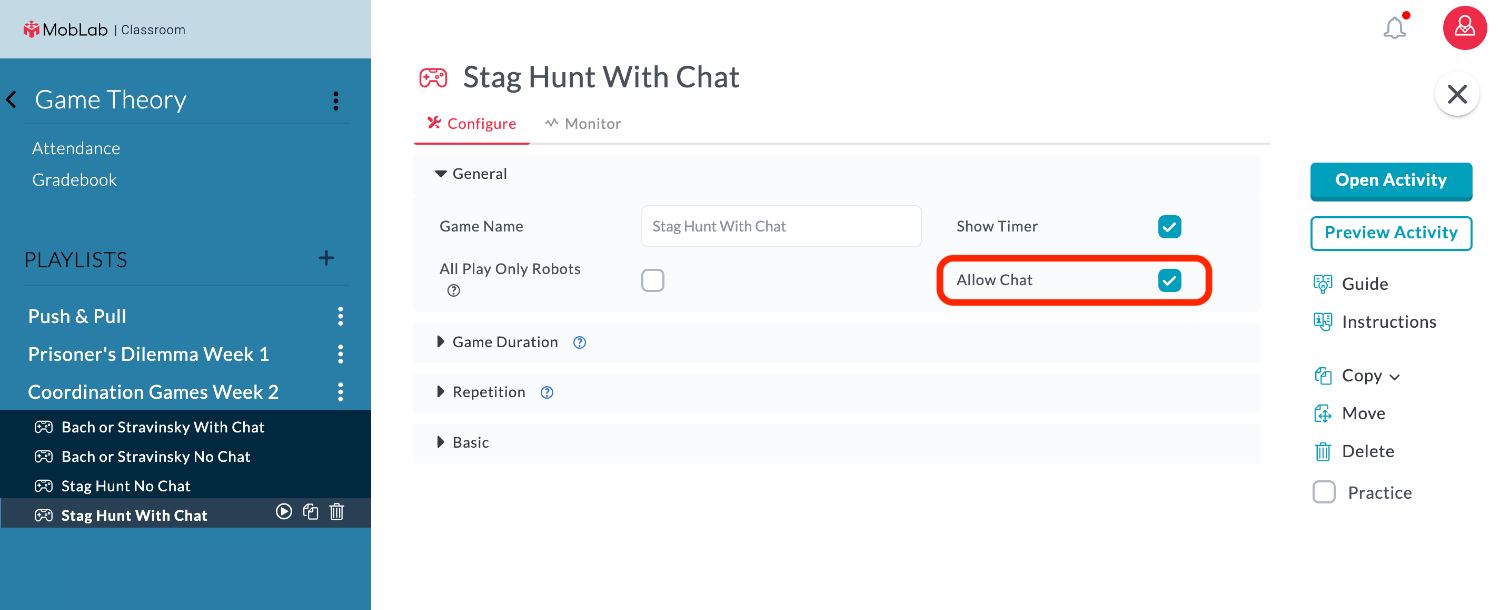Enable the All Play Only Robots checkbox

(653, 280)
